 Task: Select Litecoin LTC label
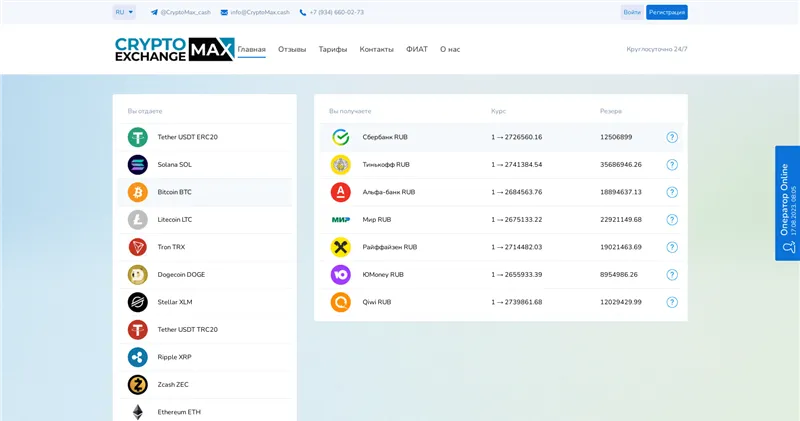[x=174, y=220]
